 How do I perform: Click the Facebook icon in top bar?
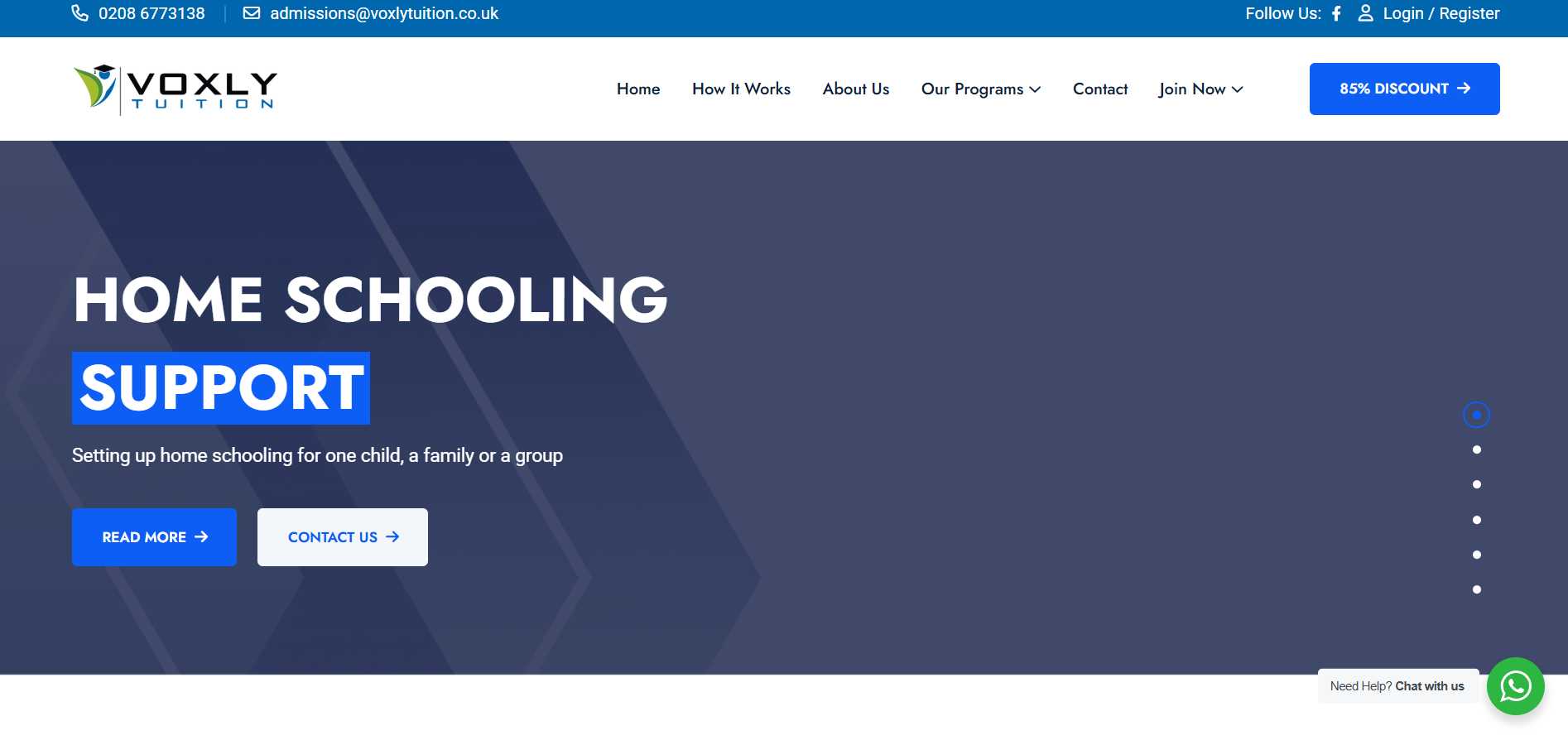1336,13
